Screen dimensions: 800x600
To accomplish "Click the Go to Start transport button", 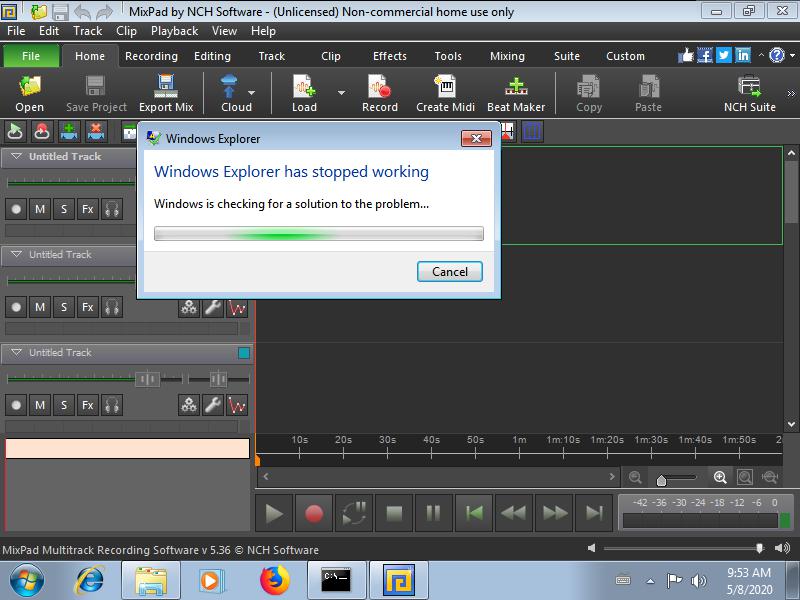I will (474, 513).
